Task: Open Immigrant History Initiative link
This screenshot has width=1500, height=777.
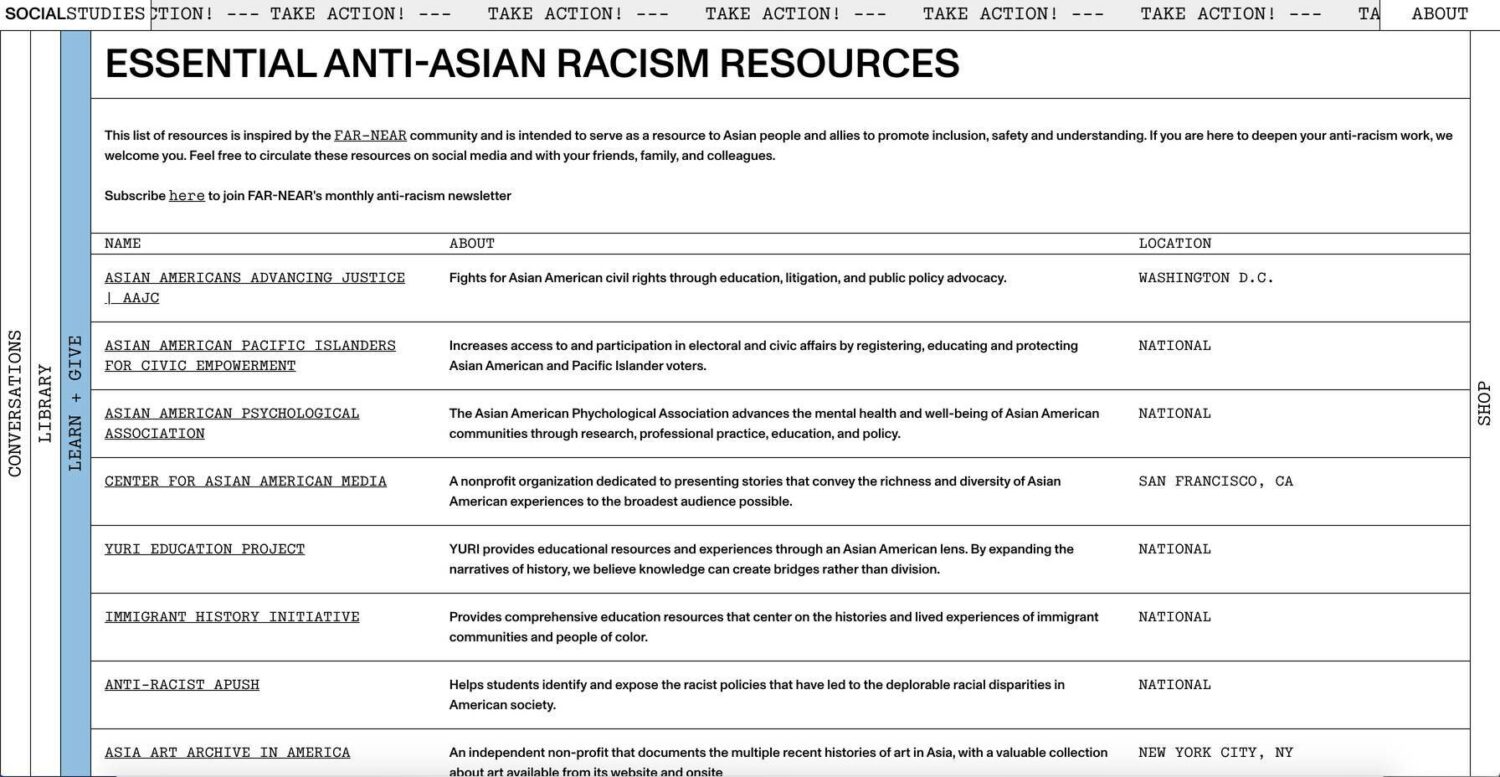Action: click(232, 617)
